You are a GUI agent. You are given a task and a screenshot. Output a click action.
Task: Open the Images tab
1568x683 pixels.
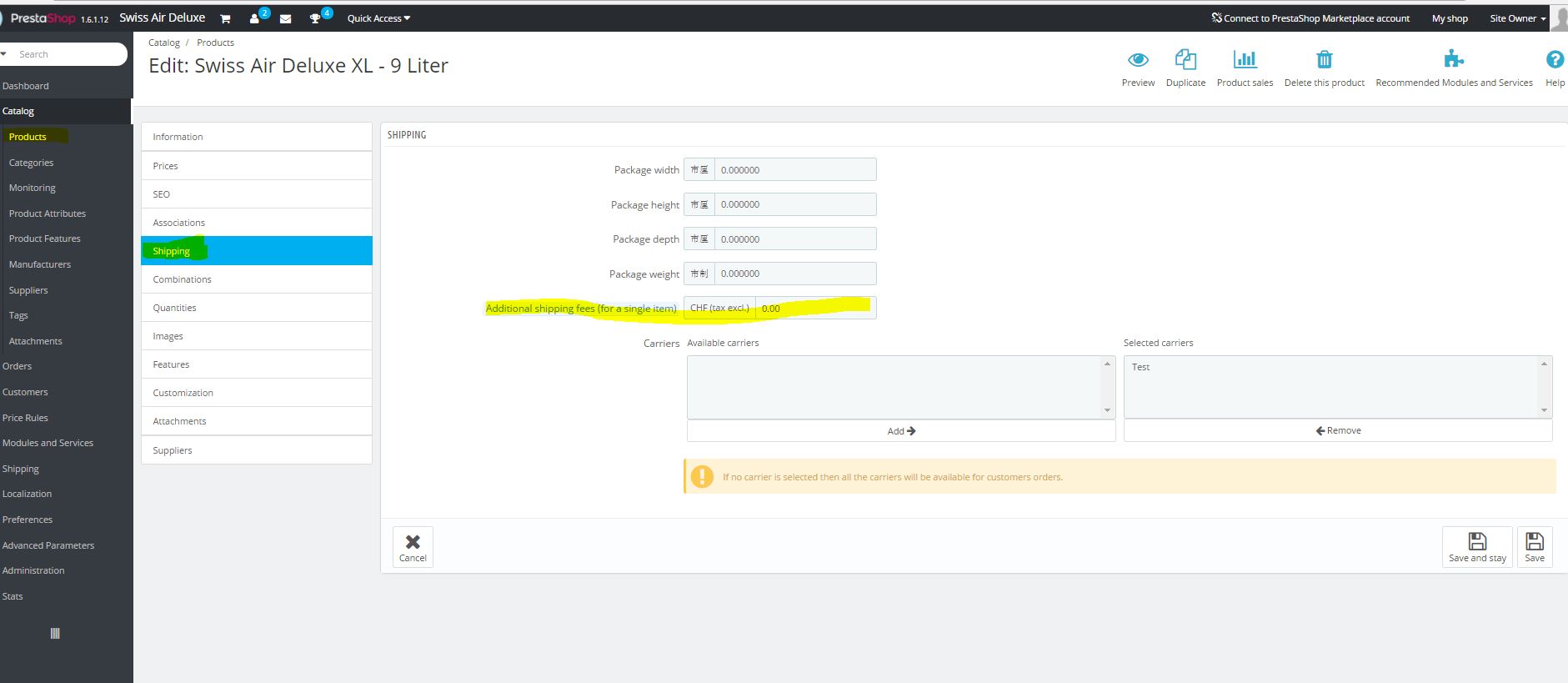[257, 336]
